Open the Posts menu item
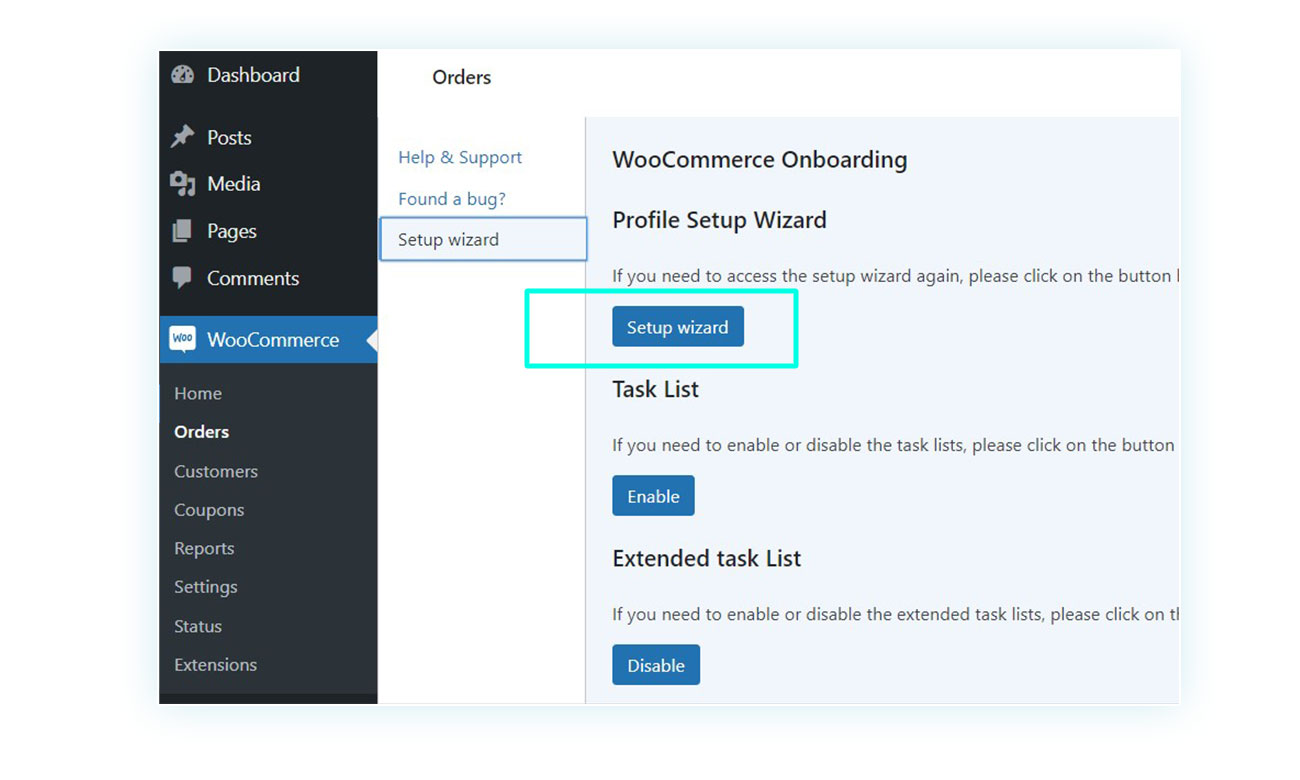 (x=229, y=138)
